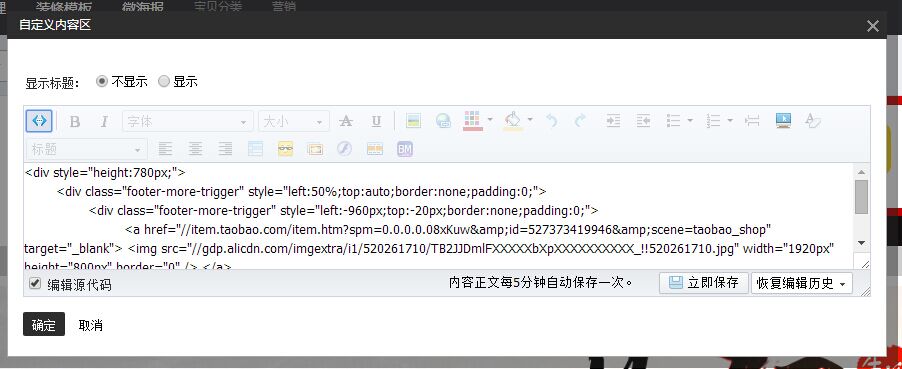902x369 pixels.
Task: Decrease indent of the paragraph
Action: 643,120
